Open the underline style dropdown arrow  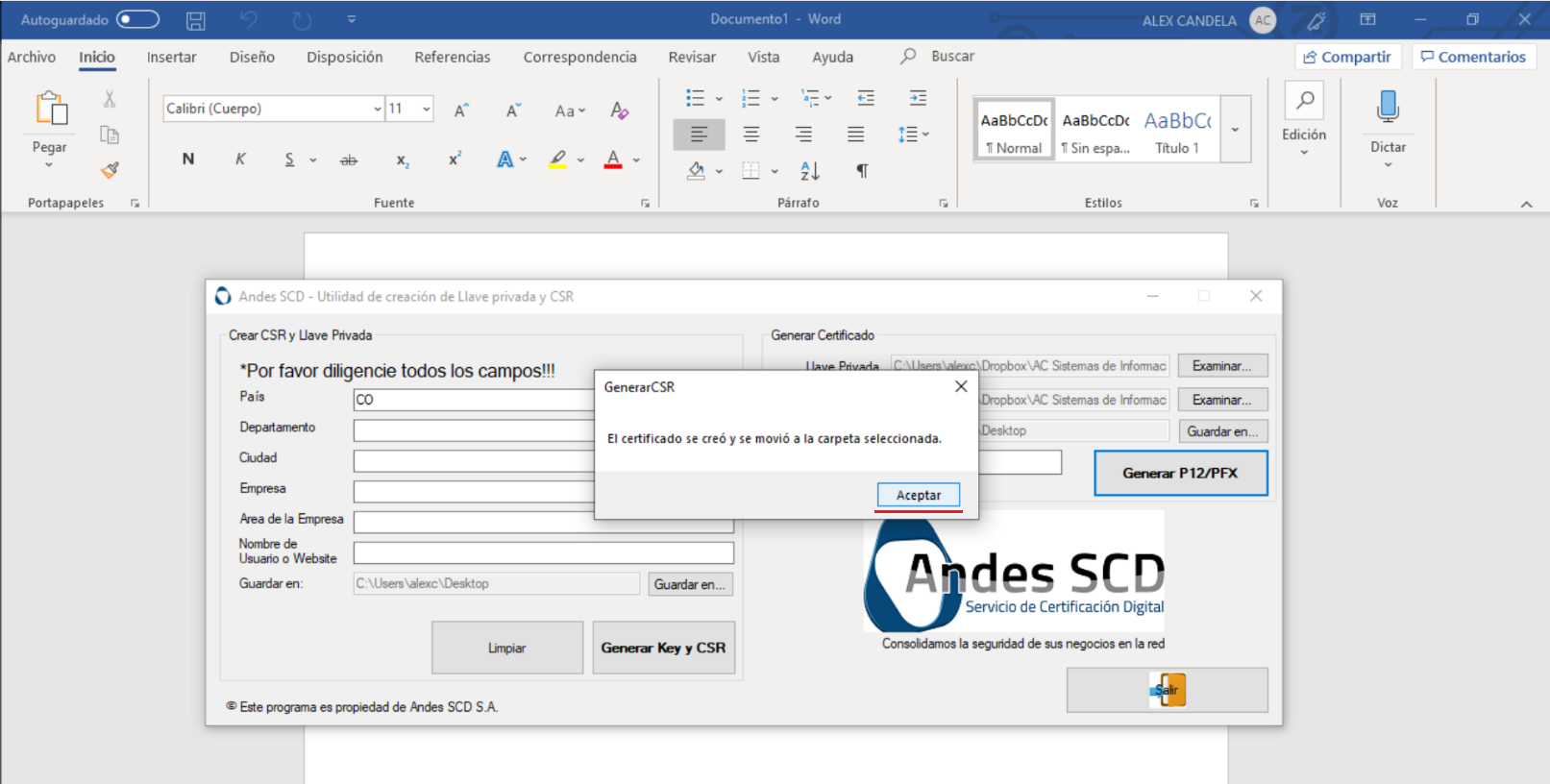point(313,160)
